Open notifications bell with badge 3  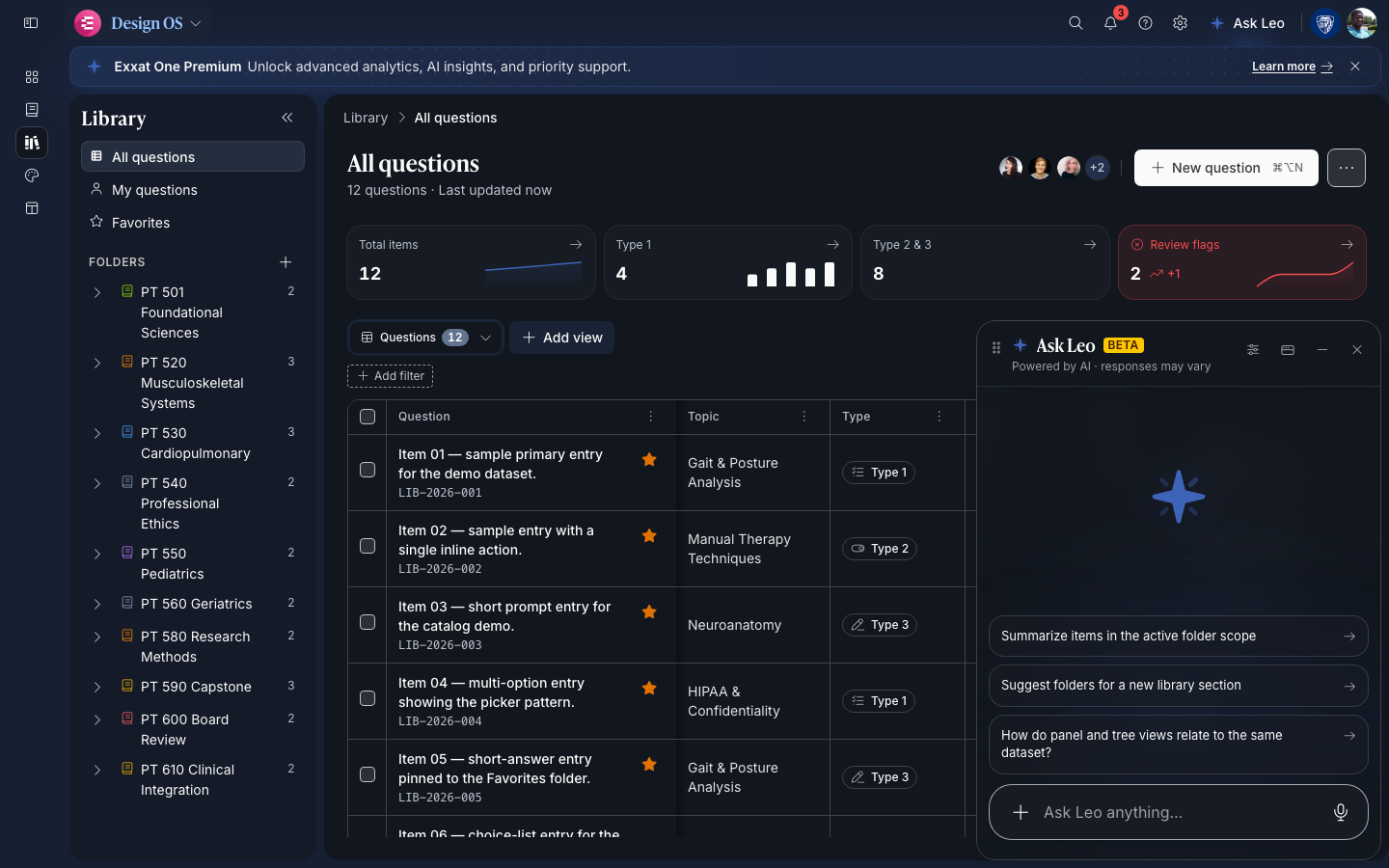coord(1111,23)
